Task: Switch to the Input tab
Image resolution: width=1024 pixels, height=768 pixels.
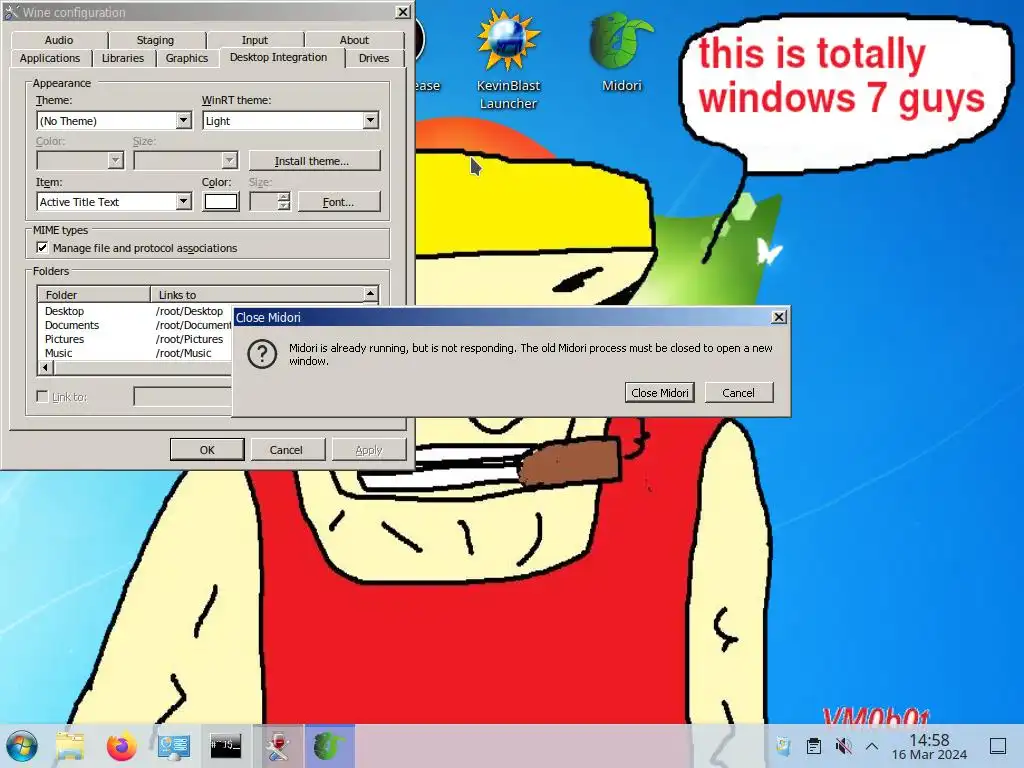Action: pyautogui.click(x=255, y=40)
